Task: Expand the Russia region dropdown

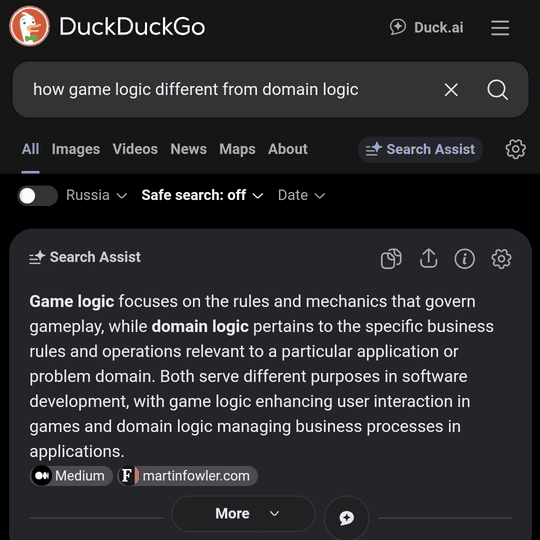Action: [96, 195]
